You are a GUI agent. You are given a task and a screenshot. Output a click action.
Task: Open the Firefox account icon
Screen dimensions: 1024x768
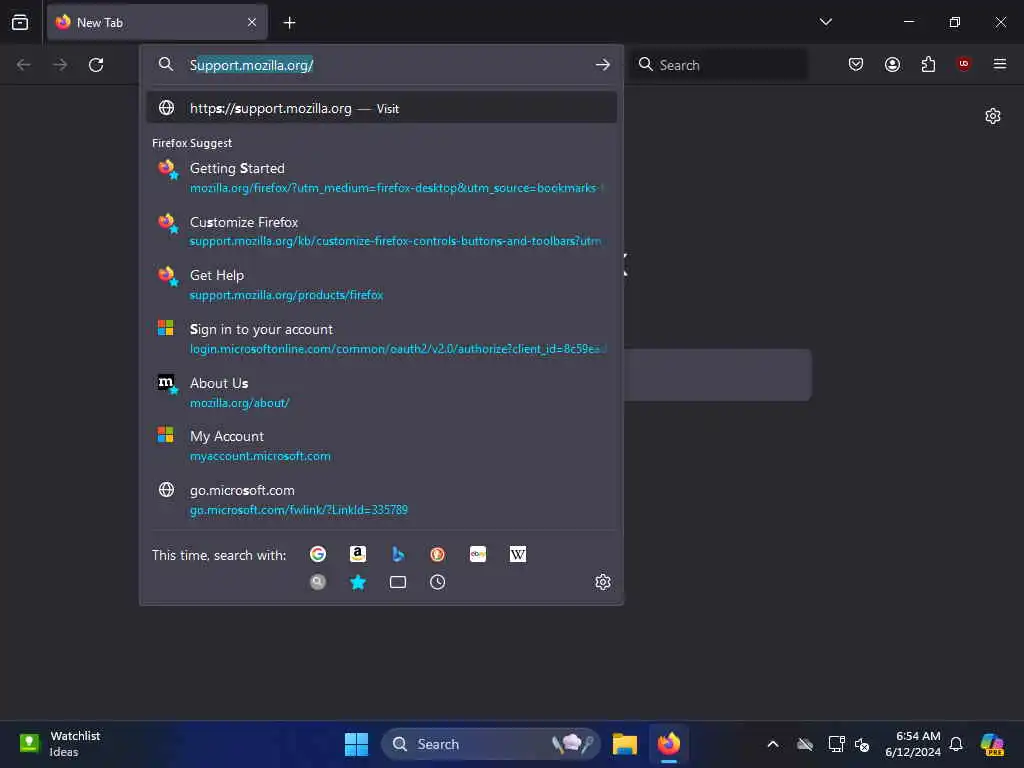point(892,64)
